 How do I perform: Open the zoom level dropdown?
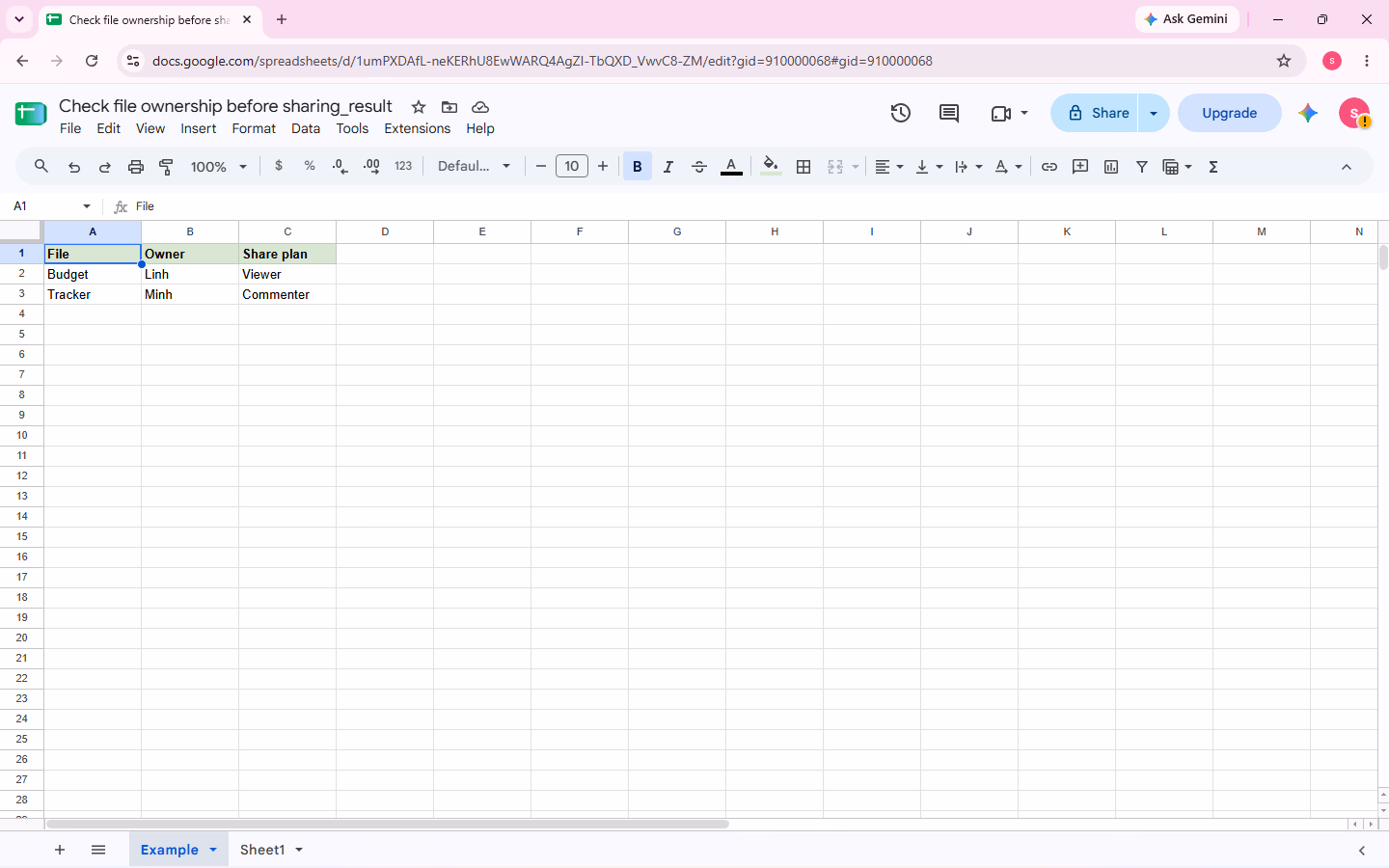pos(219,167)
